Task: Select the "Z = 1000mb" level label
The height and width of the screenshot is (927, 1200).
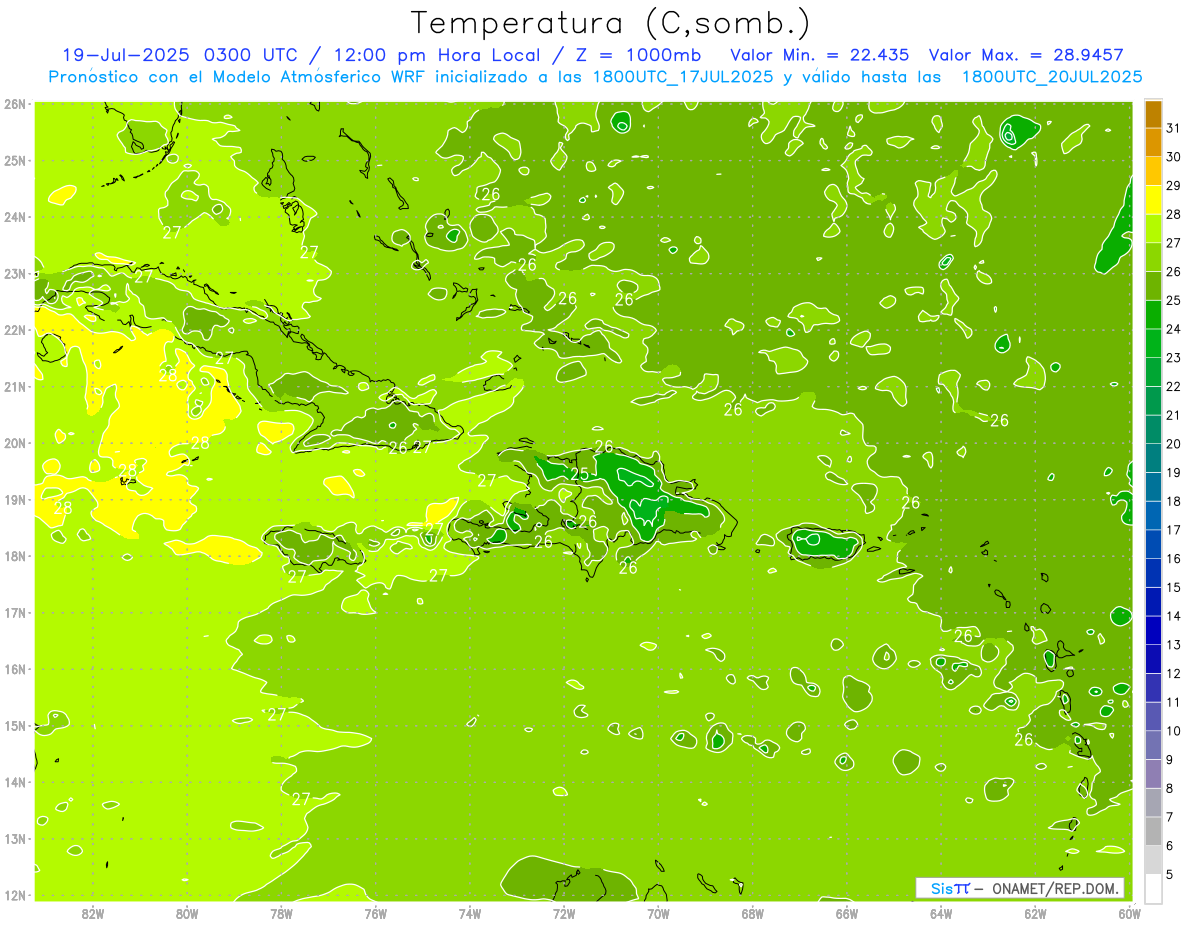Action: click(639, 55)
